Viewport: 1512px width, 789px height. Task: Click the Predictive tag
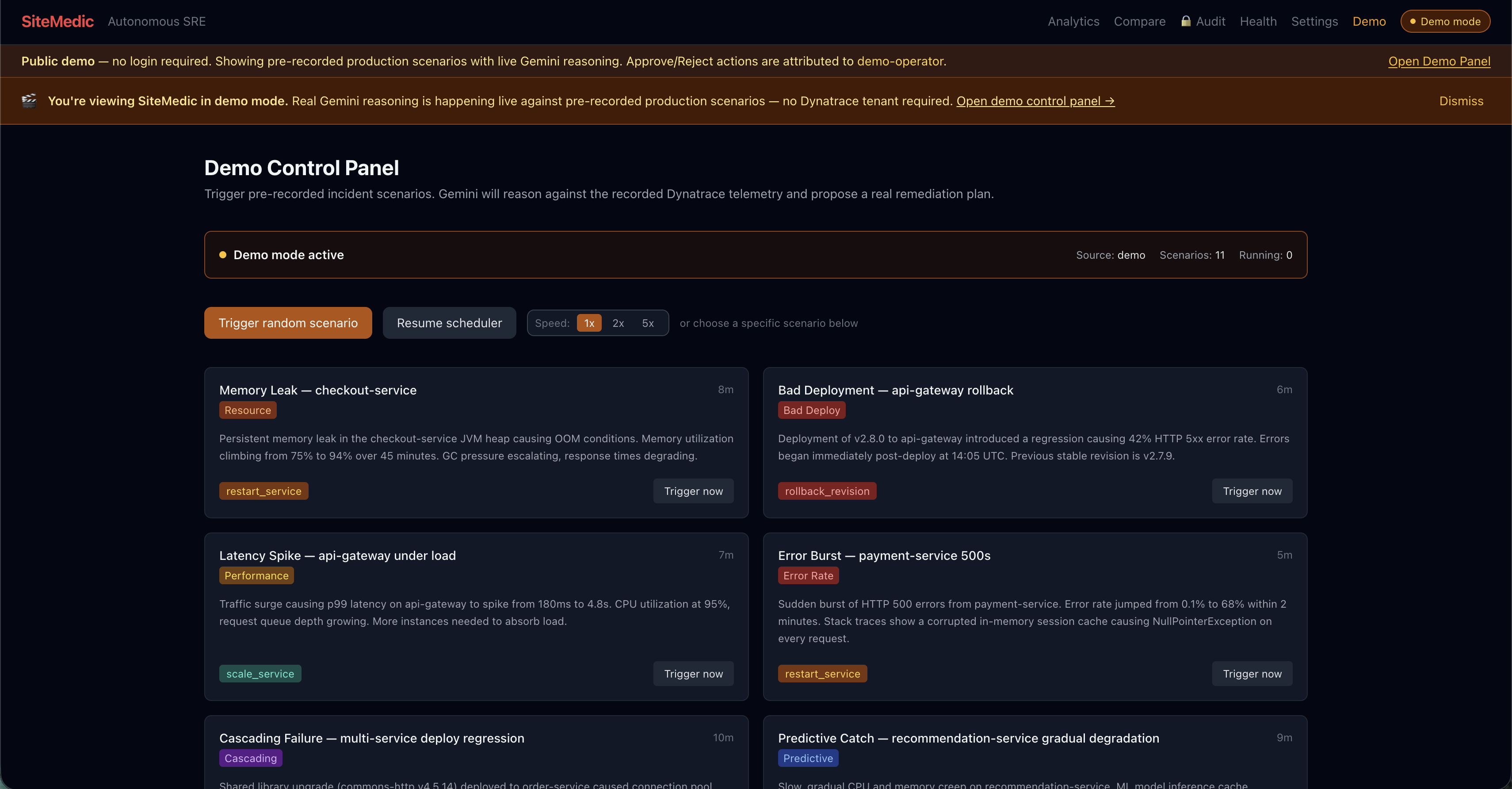pos(808,758)
